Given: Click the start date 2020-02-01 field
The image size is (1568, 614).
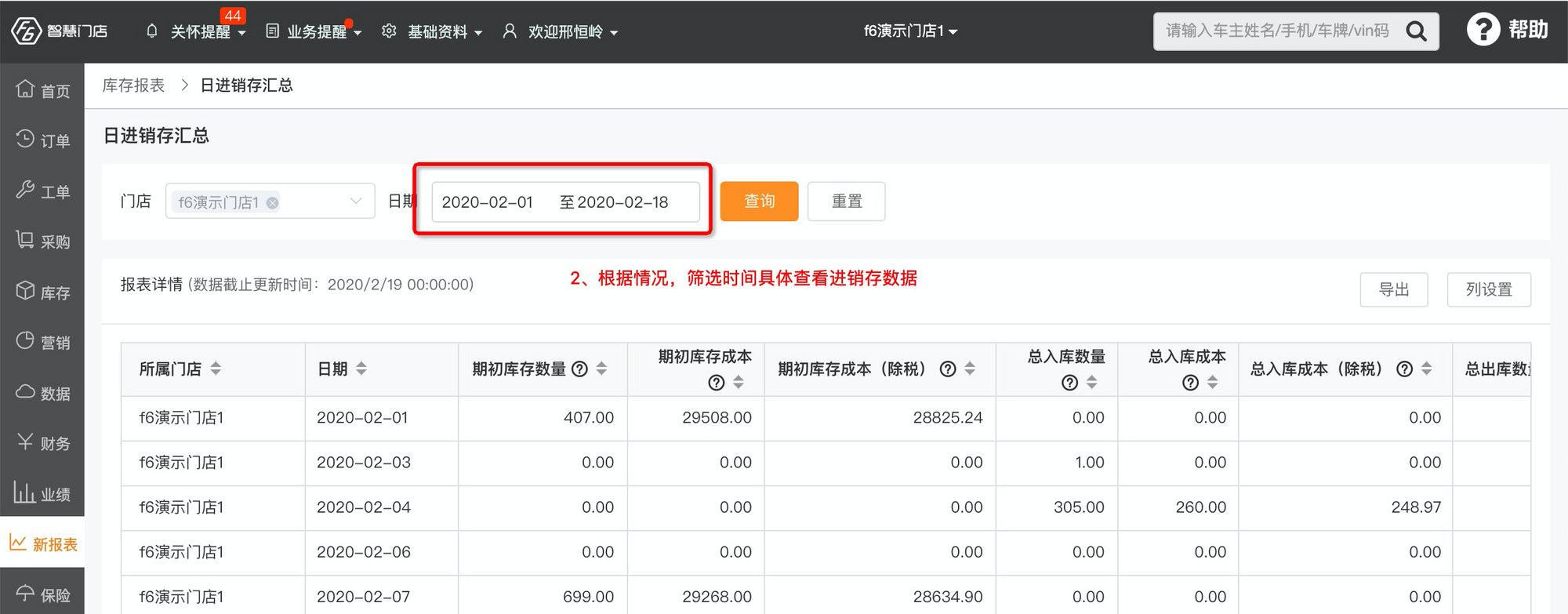Looking at the screenshot, I should tap(487, 202).
